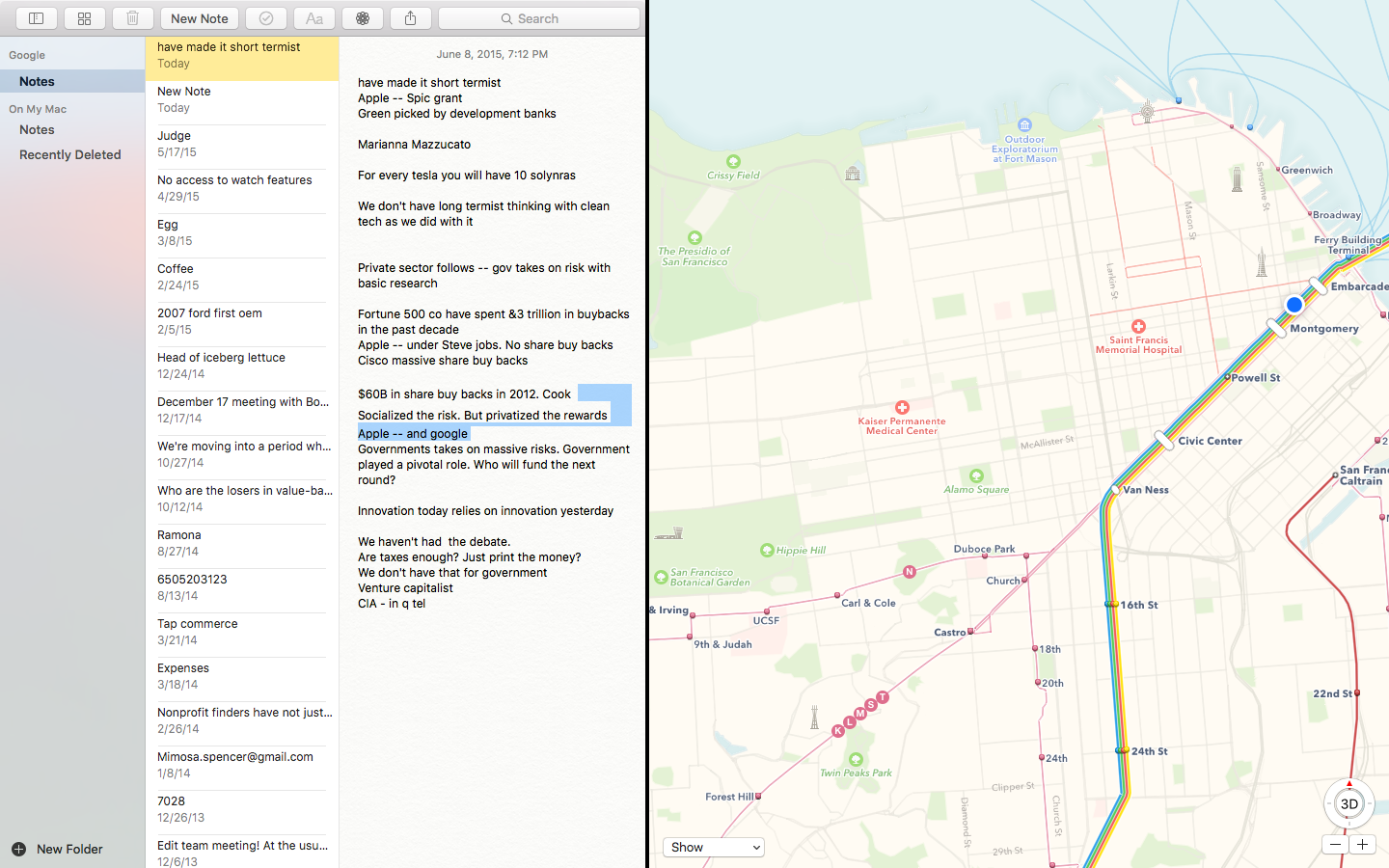
Task: Open the Judge note
Action: point(242,147)
